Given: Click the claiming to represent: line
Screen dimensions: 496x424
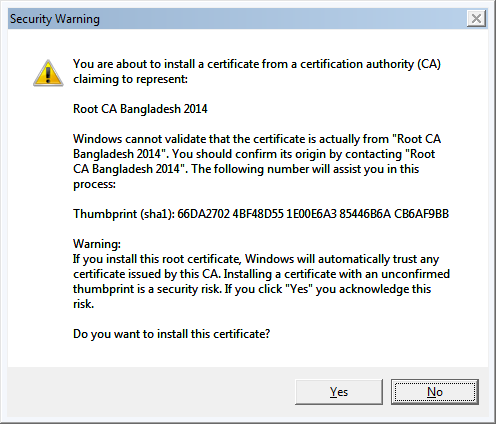Looking at the screenshot, I should 130,79.
